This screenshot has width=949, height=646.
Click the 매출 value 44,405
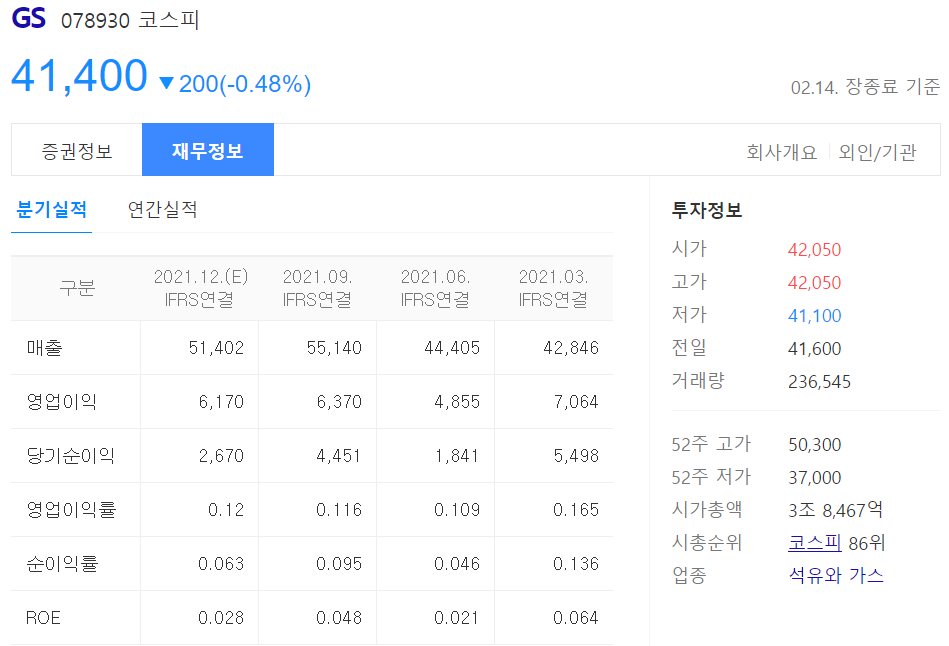click(x=452, y=348)
